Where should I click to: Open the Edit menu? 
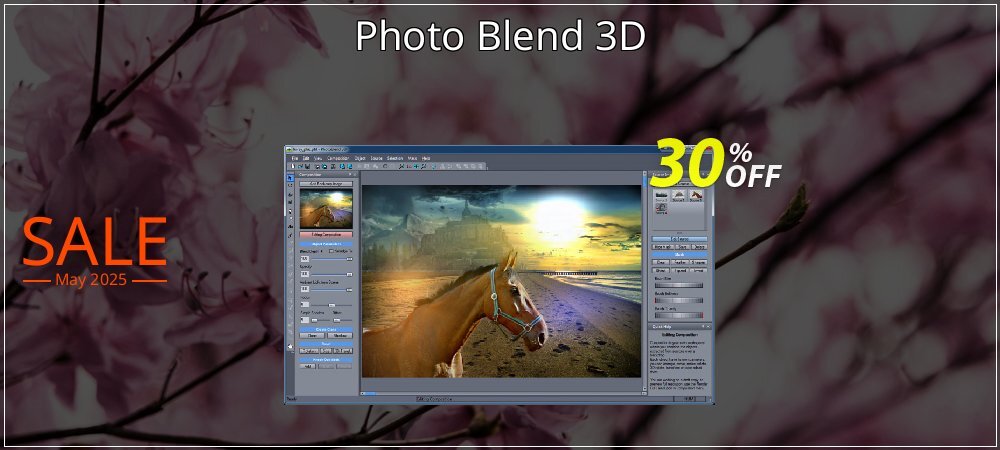coord(306,158)
